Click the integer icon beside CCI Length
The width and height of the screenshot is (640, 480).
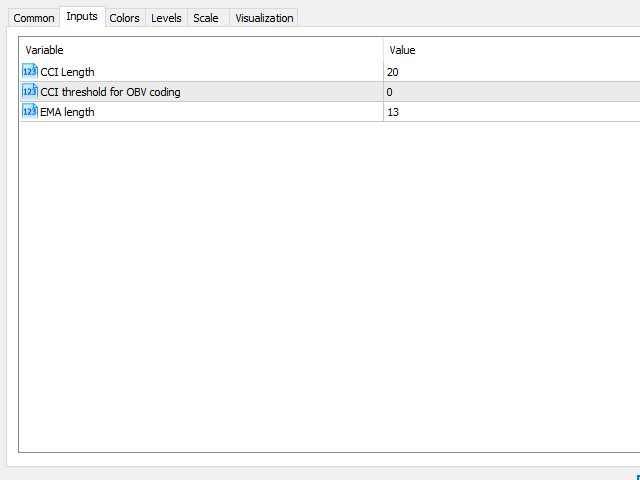tap(29, 71)
